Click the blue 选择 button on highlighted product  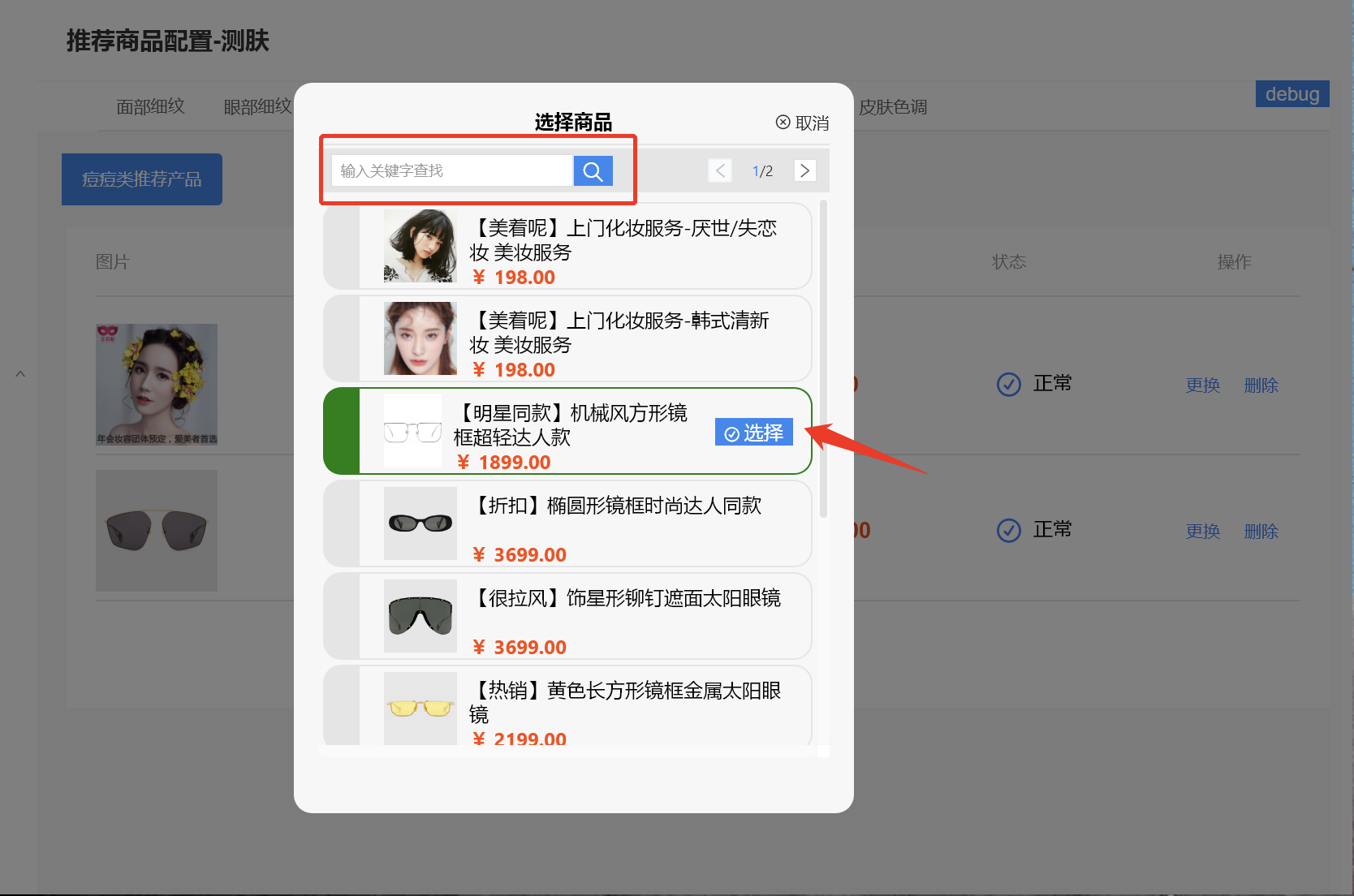point(754,433)
